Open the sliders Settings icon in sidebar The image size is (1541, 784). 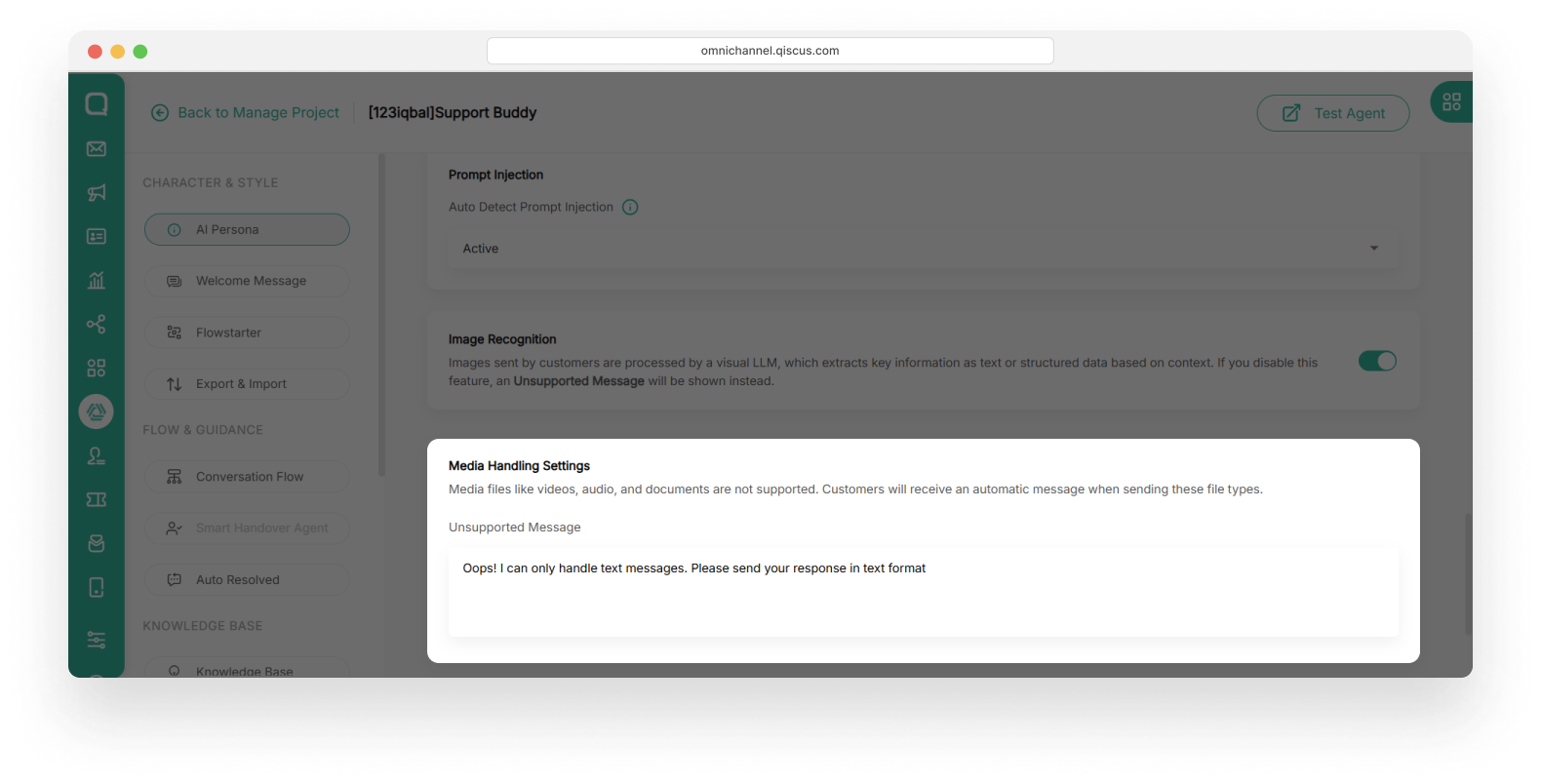97,640
